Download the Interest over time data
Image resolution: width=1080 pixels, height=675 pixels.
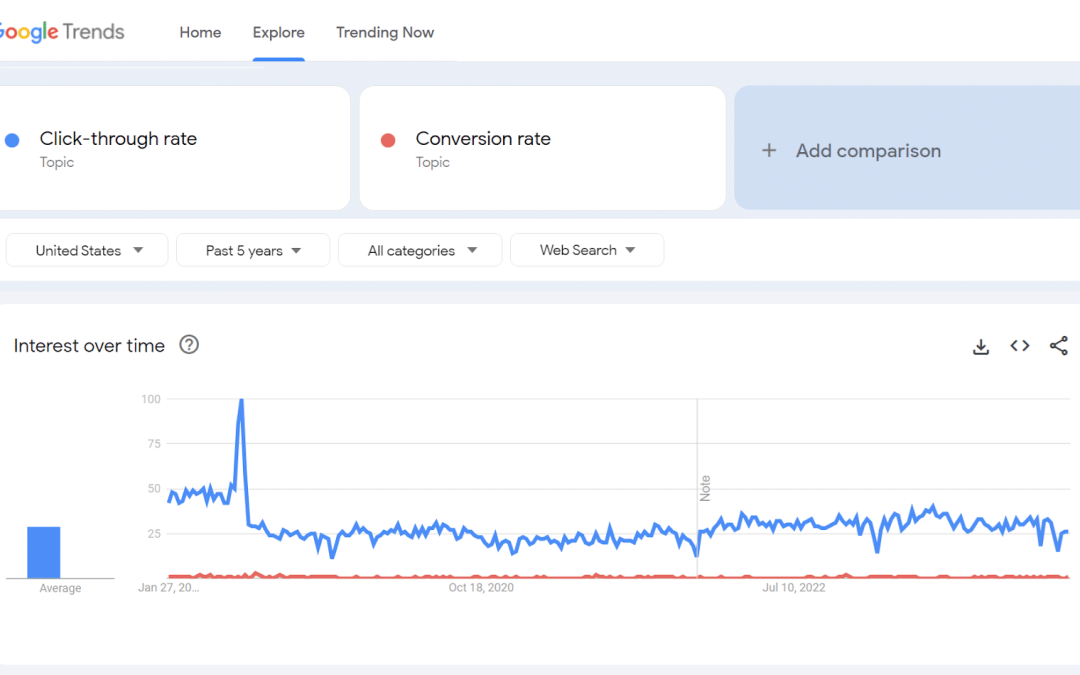[x=981, y=346]
